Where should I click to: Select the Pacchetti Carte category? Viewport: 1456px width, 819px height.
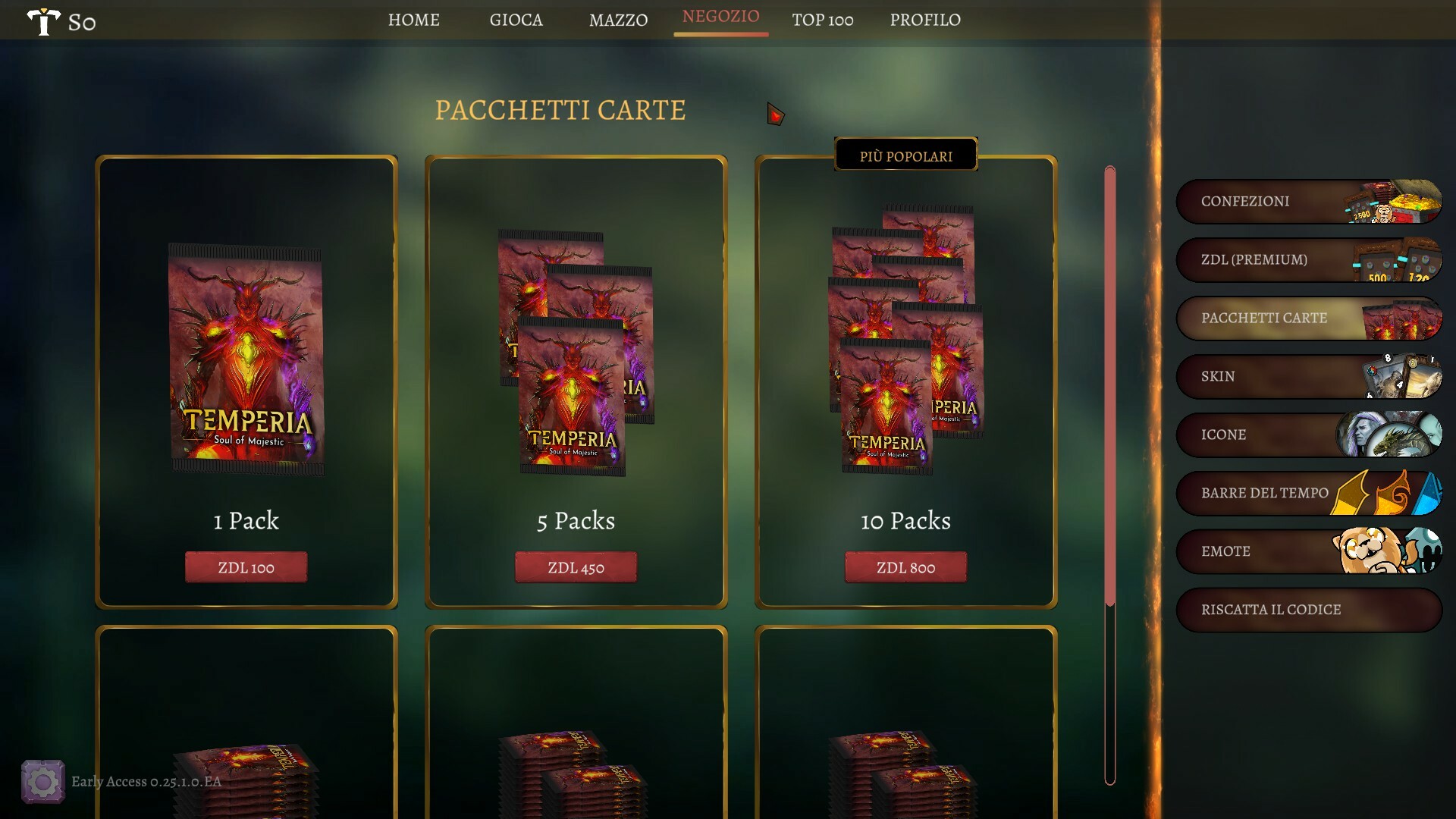coord(1309,318)
